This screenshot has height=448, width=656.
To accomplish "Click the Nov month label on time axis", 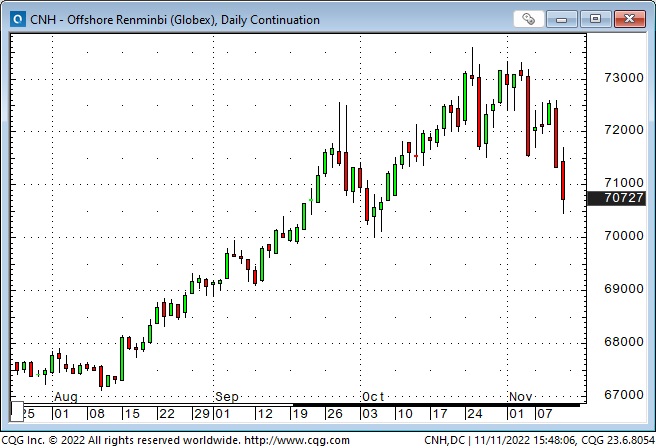I will tap(520, 397).
